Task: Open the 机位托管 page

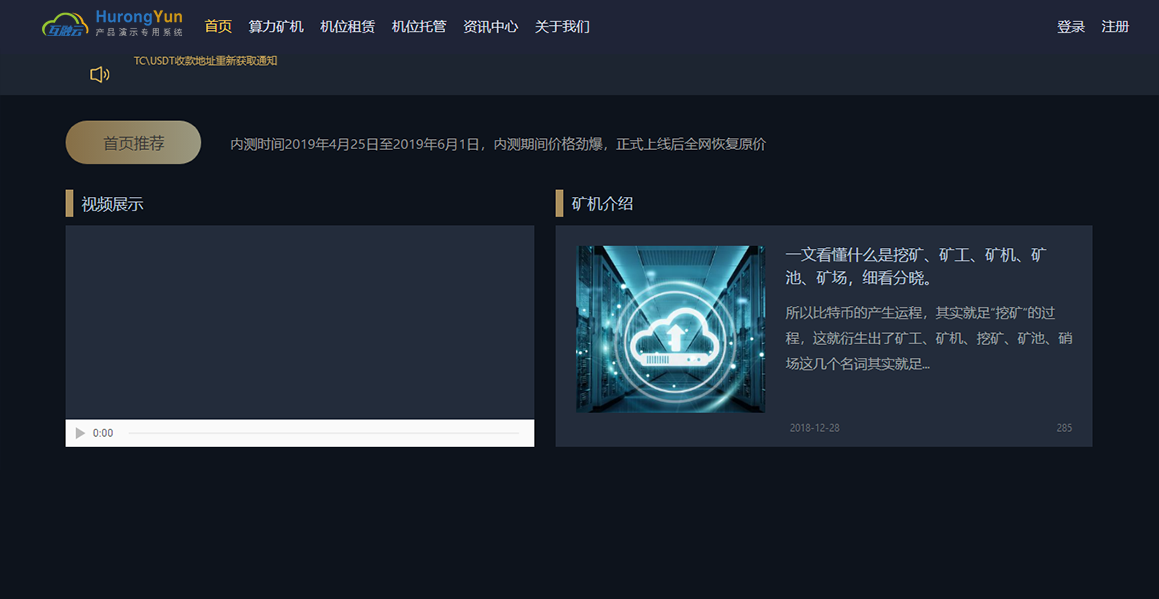Action: (419, 26)
